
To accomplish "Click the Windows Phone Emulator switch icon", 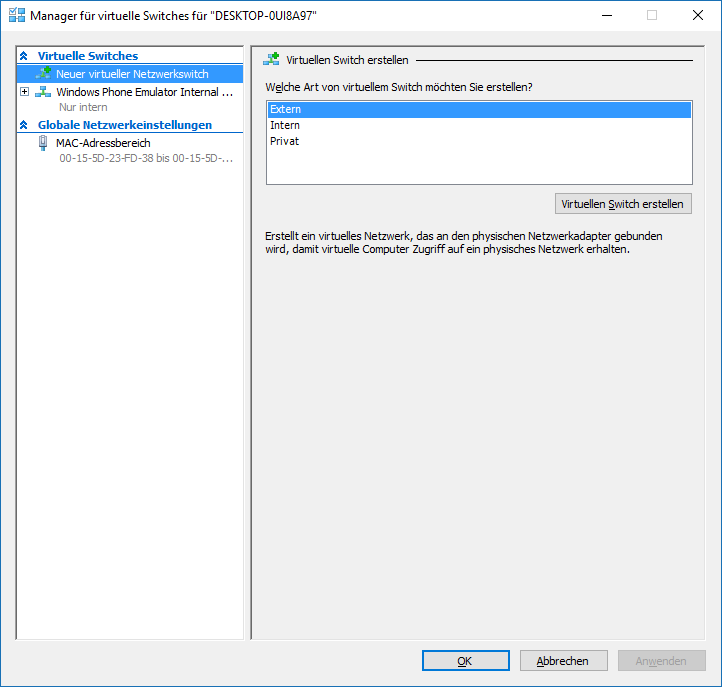I will [x=43, y=92].
